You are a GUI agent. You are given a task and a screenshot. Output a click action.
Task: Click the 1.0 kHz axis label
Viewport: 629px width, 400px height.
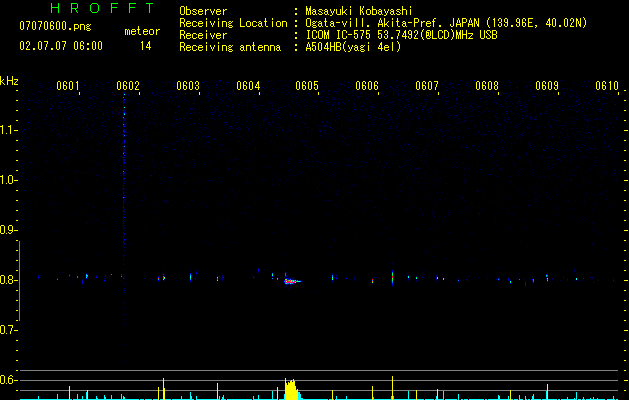[7, 180]
